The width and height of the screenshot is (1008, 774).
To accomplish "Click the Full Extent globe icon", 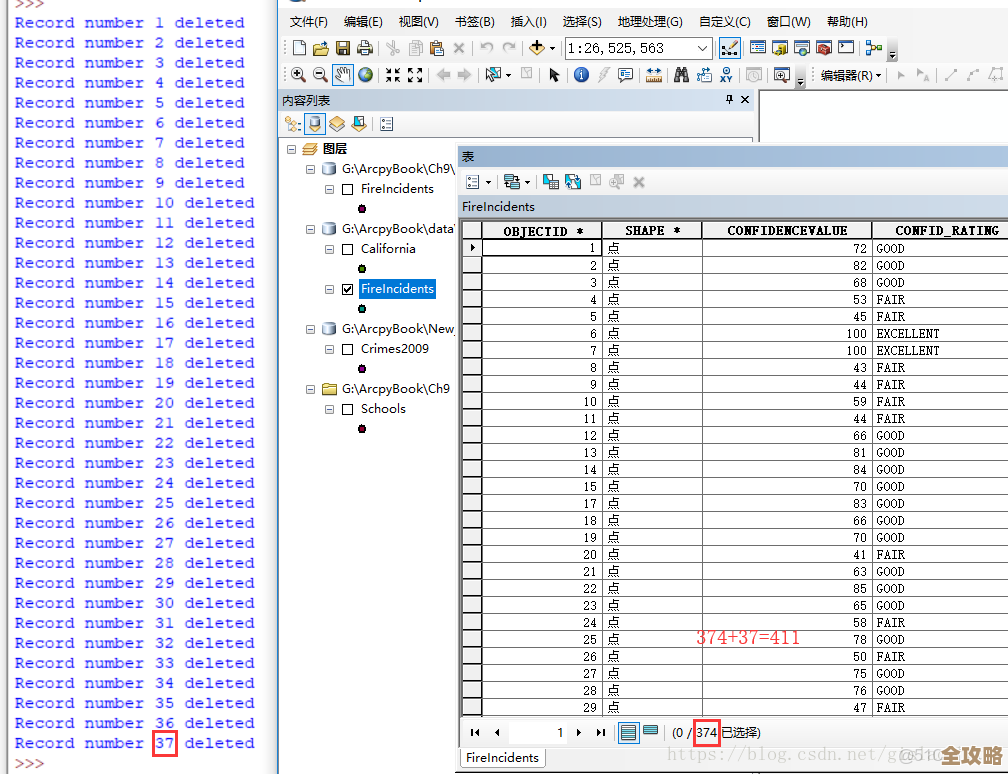I will 366,74.
